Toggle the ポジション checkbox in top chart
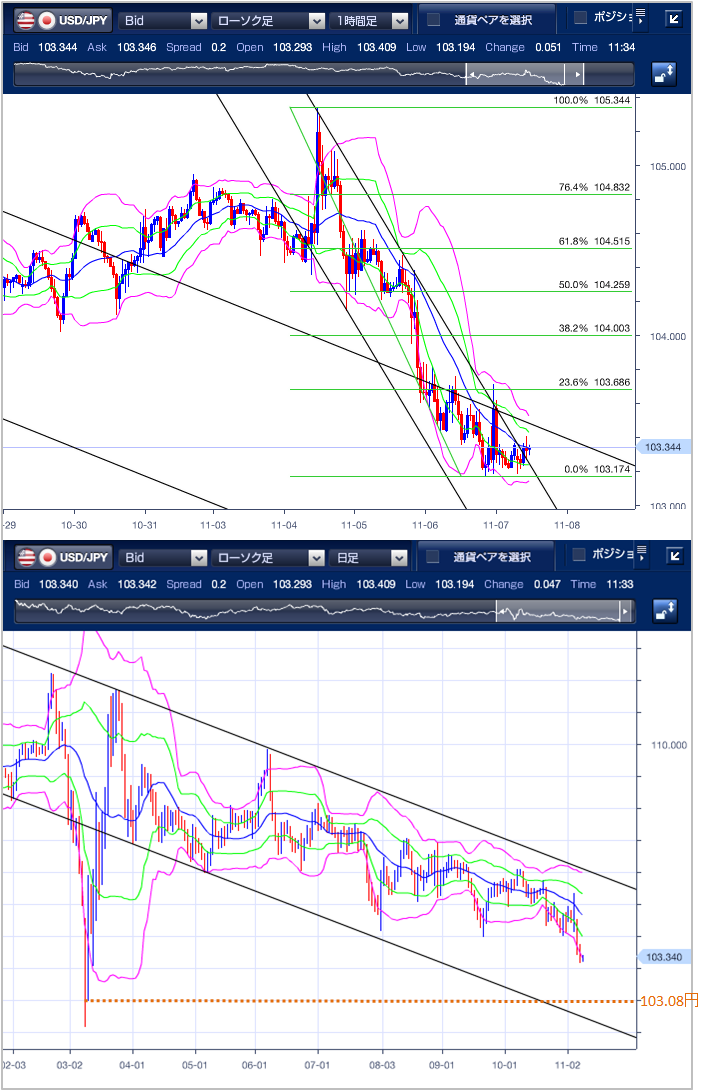Screen dimensions: 714x1091 [x=580, y=18]
